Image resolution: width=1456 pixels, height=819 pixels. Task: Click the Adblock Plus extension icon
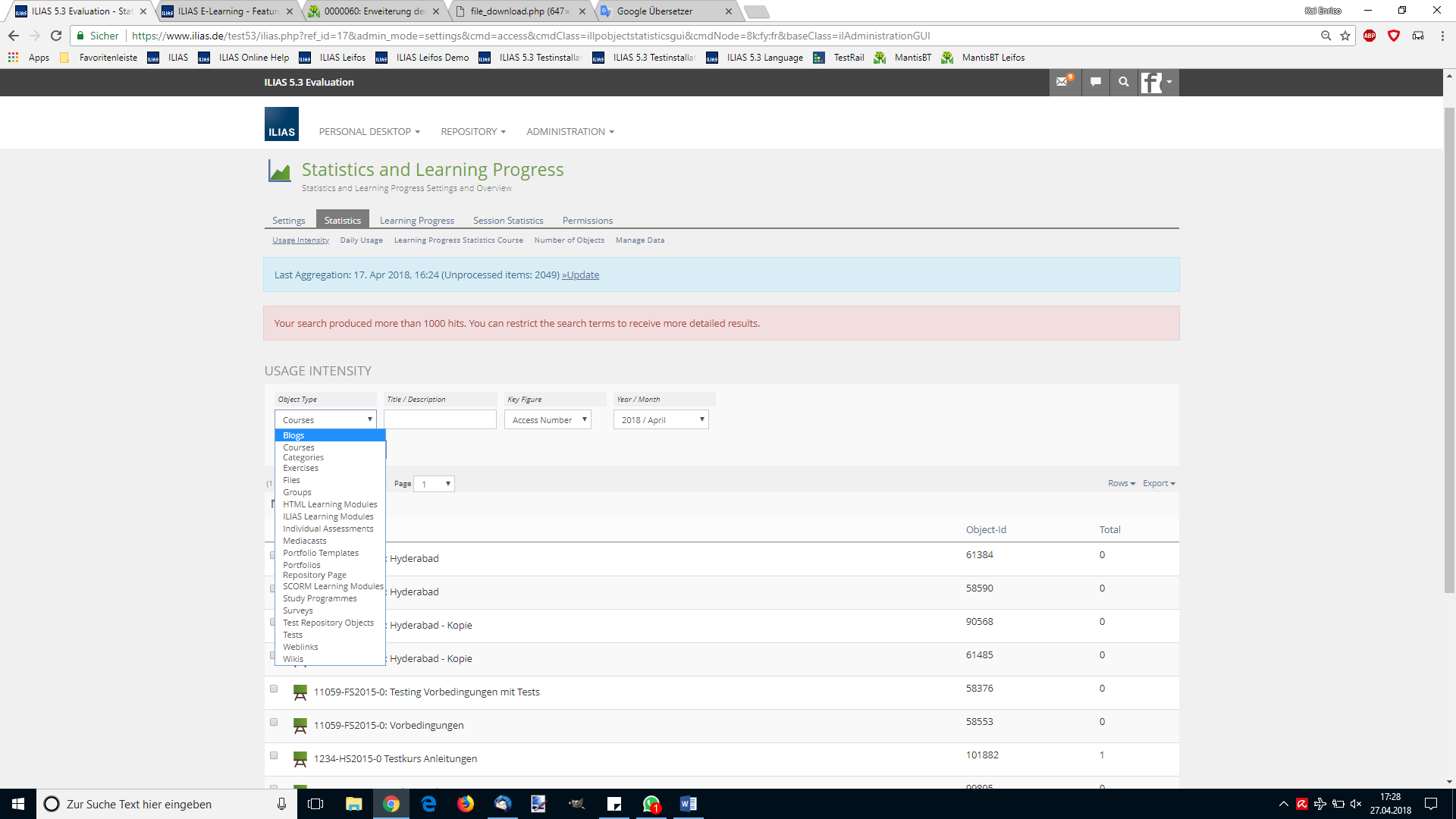[1370, 36]
